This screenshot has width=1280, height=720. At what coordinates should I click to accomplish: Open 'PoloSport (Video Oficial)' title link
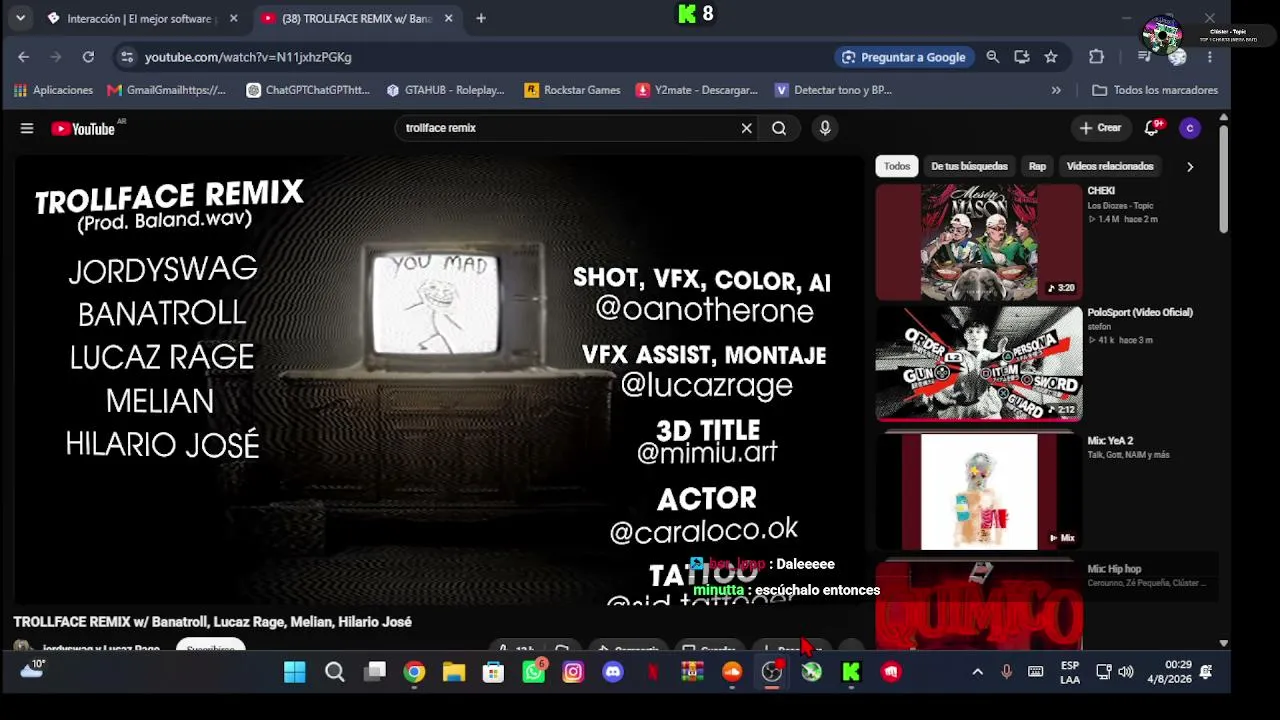coord(1140,313)
